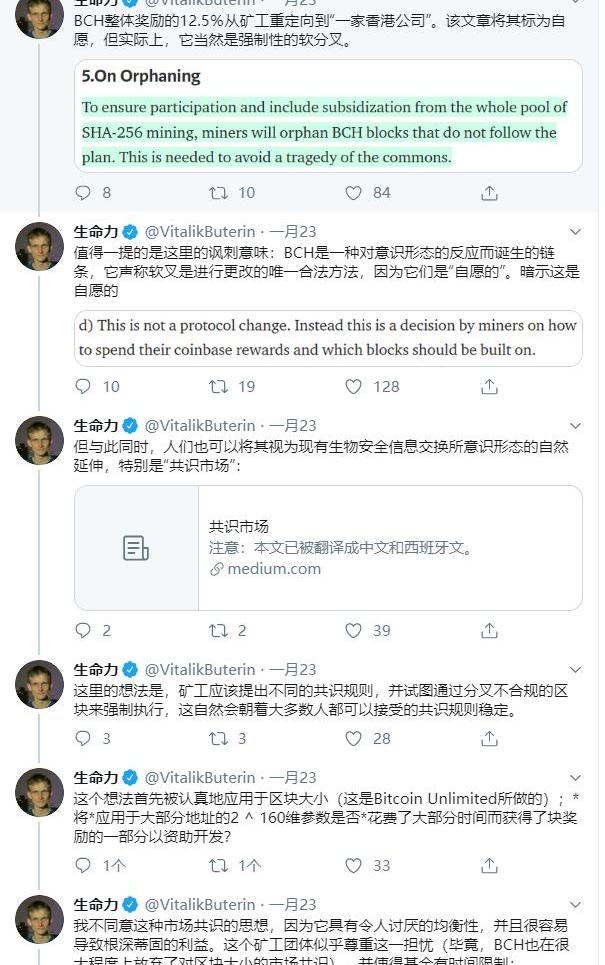Click the avatar beside the 共识市场 tweet
Screen dimensions: 605x965
[x=40, y=441]
